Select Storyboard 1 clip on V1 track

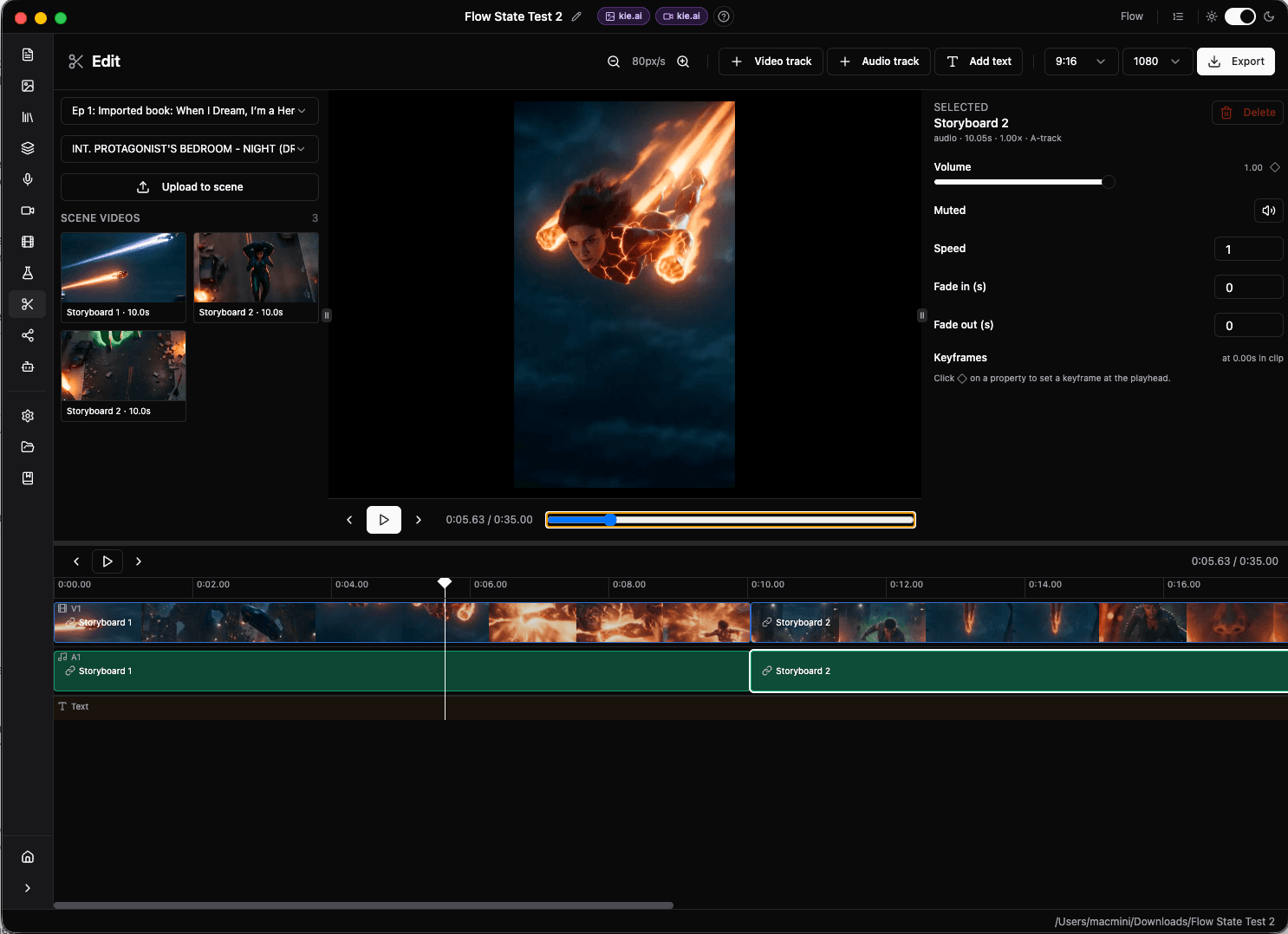coord(402,623)
